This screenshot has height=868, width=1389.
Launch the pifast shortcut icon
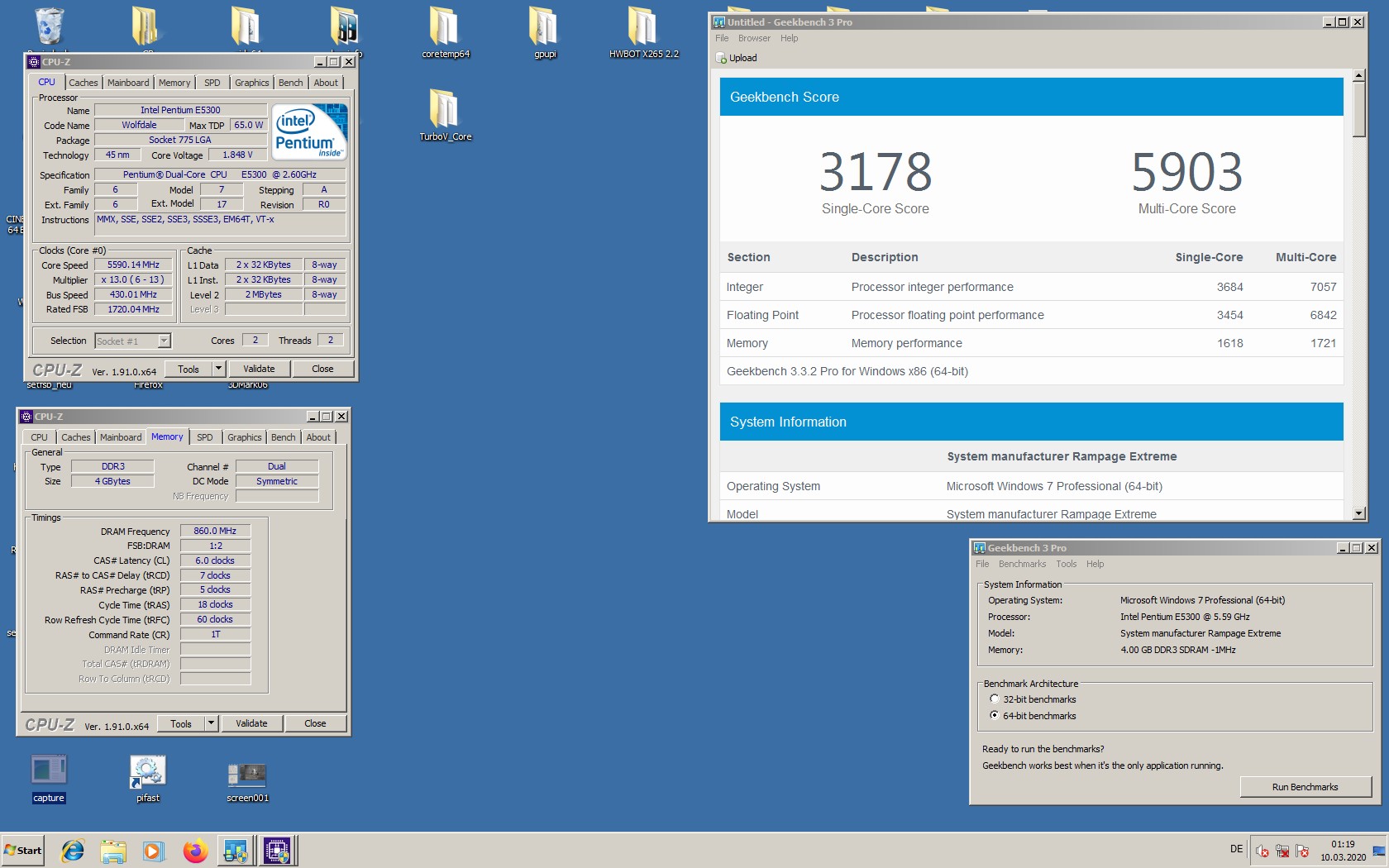coord(148,778)
